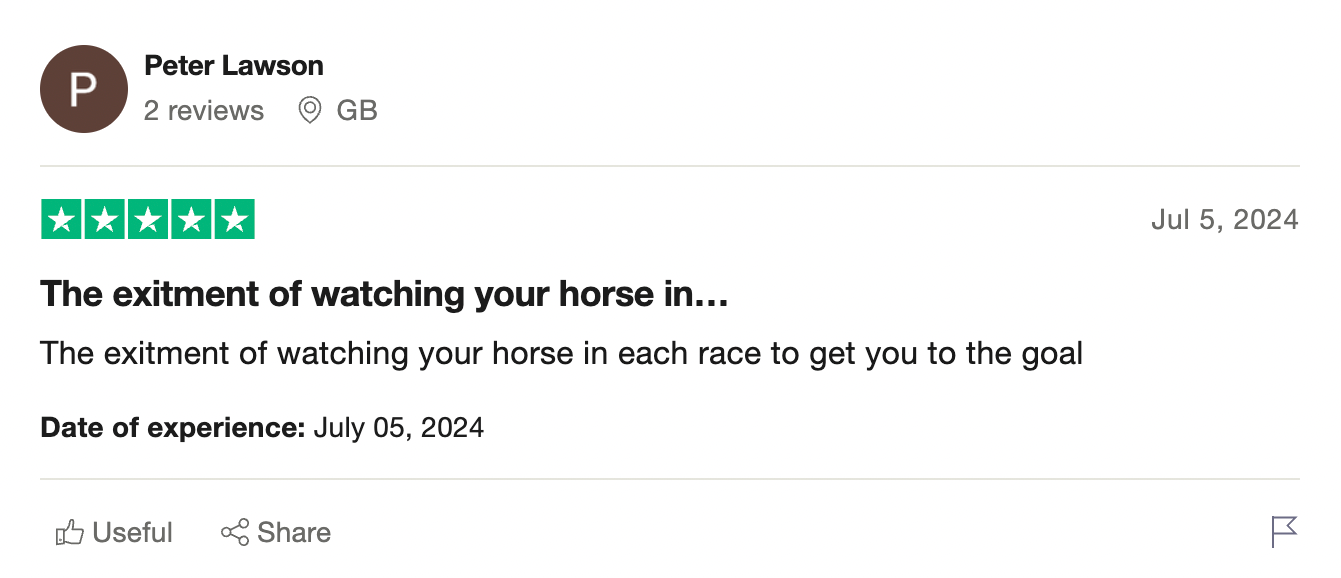The width and height of the screenshot is (1341, 578).
Task: Open Peter Lawson's reviewer profile
Action: (234, 66)
